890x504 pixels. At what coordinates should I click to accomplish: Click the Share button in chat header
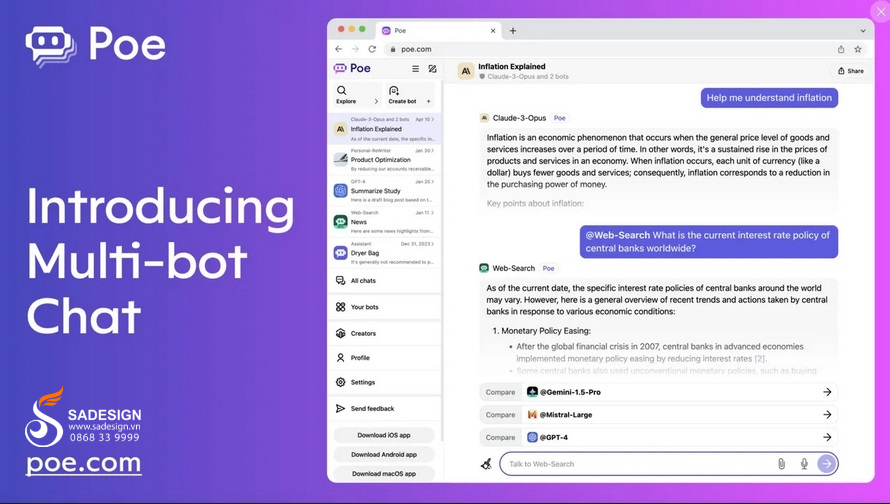(850, 71)
